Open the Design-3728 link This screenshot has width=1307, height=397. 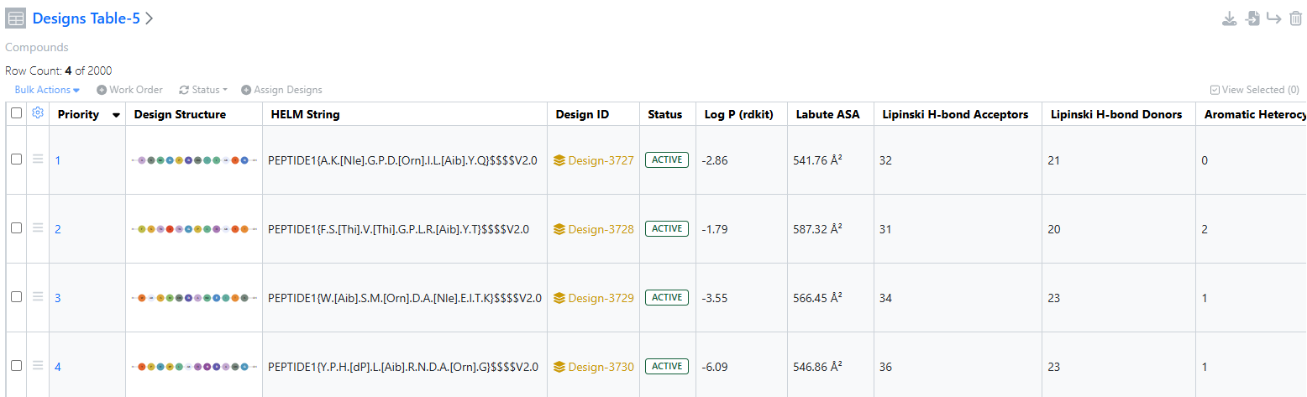[x=601, y=229]
